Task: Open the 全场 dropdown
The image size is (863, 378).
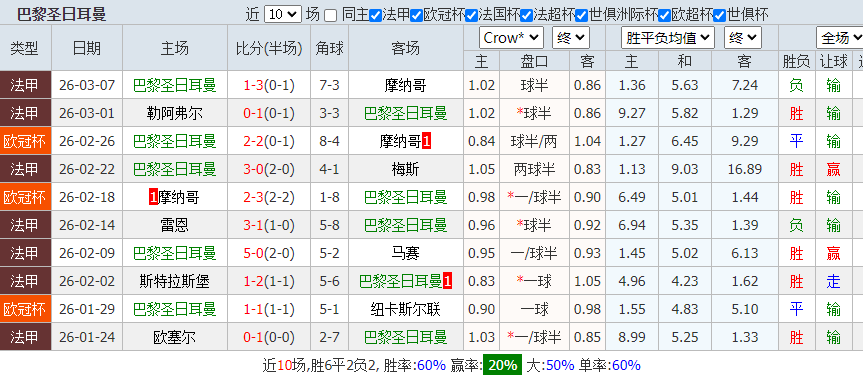Action: pyautogui.click(x=840, y=38)
